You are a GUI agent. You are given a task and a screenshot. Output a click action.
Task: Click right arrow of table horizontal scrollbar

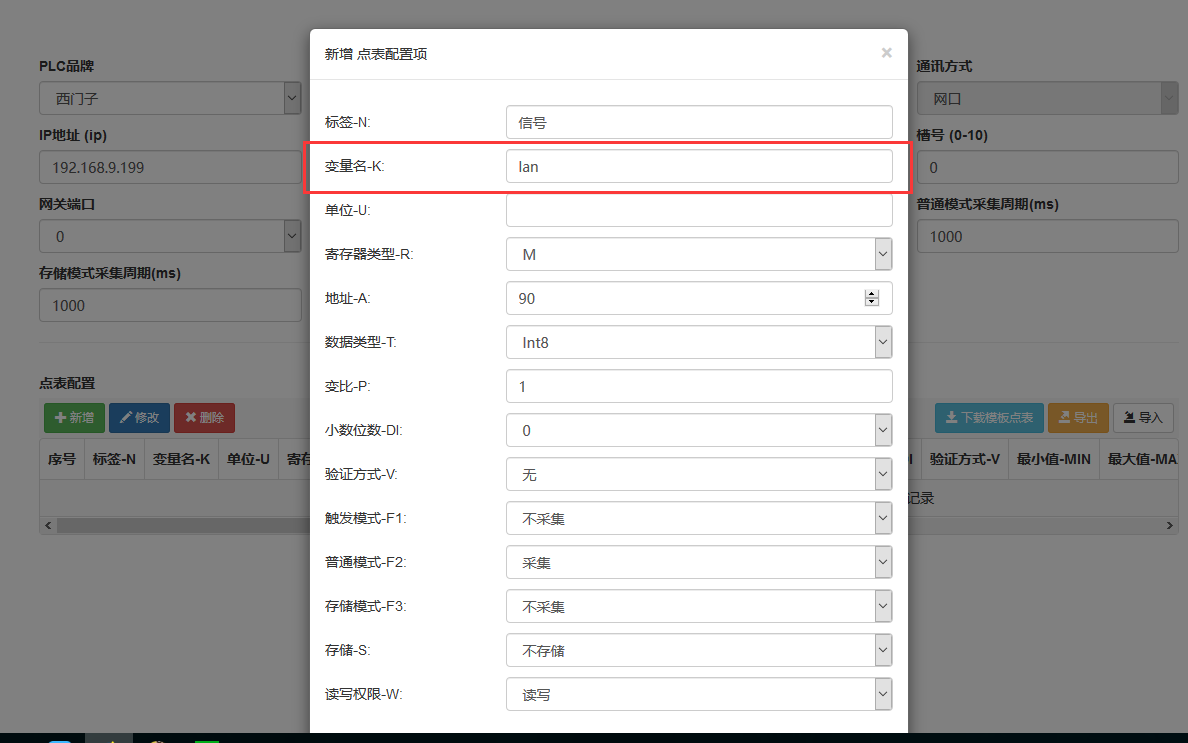pos(1170,525)
